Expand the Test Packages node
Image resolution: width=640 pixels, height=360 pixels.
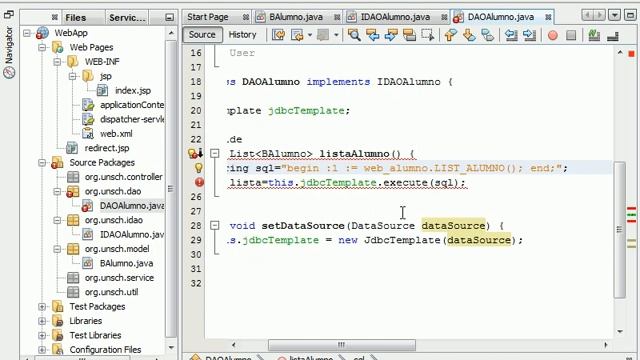42,307
